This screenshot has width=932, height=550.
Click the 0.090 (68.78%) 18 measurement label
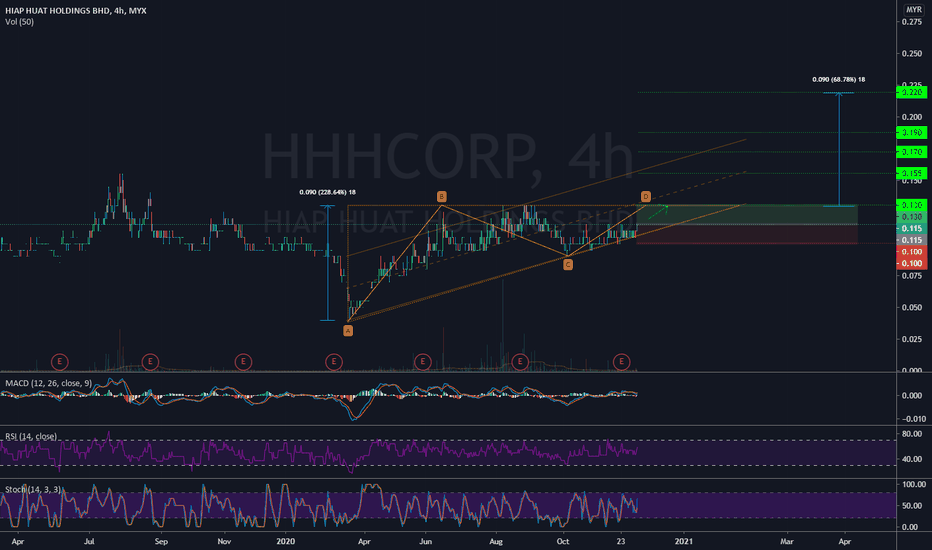tap(839, 79)
